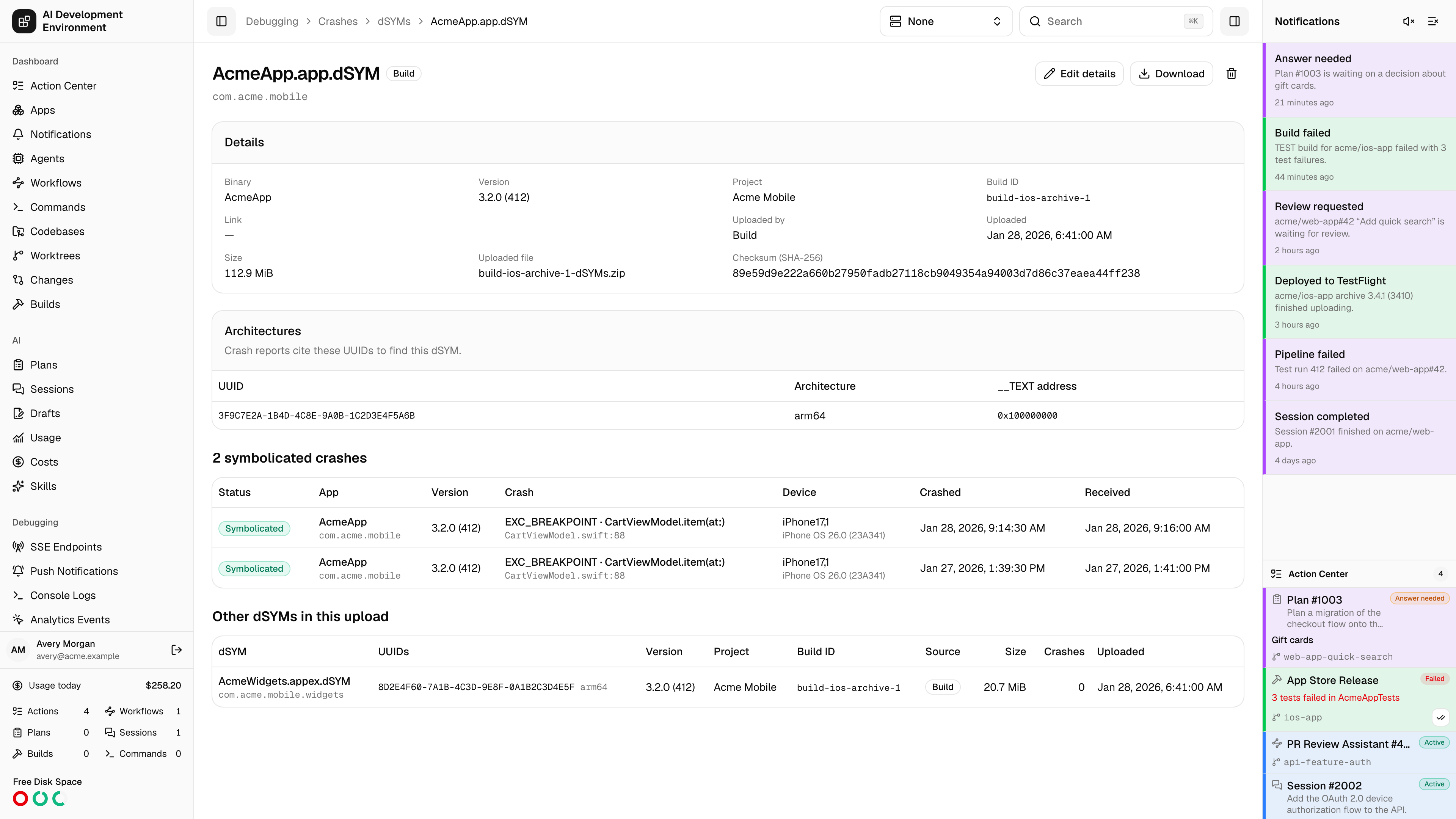Click the Costs dollar icon
This screenshot has height=819, width=1456.
(x=18, y=462)
